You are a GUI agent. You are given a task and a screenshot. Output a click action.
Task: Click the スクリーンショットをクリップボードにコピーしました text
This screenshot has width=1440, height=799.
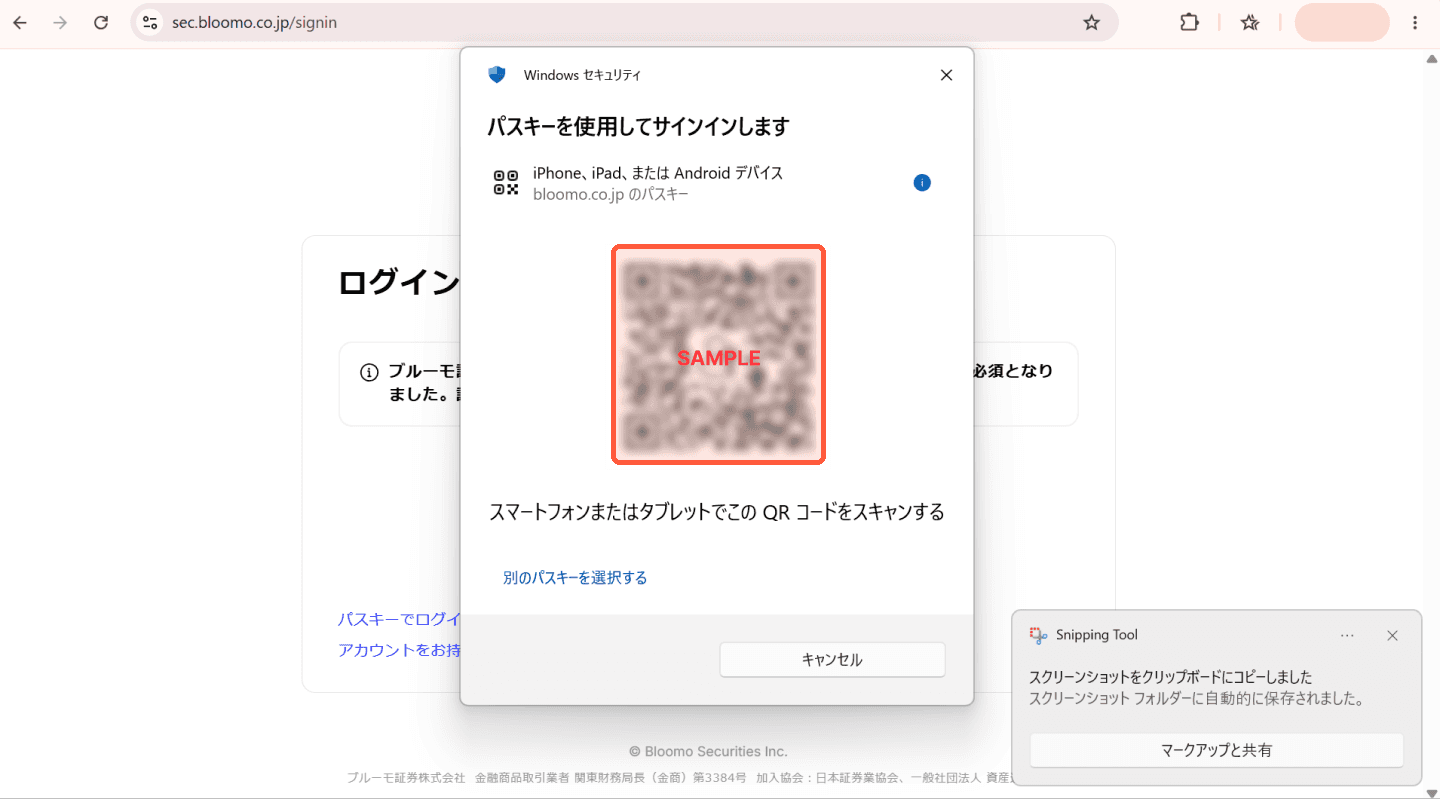1170,677
